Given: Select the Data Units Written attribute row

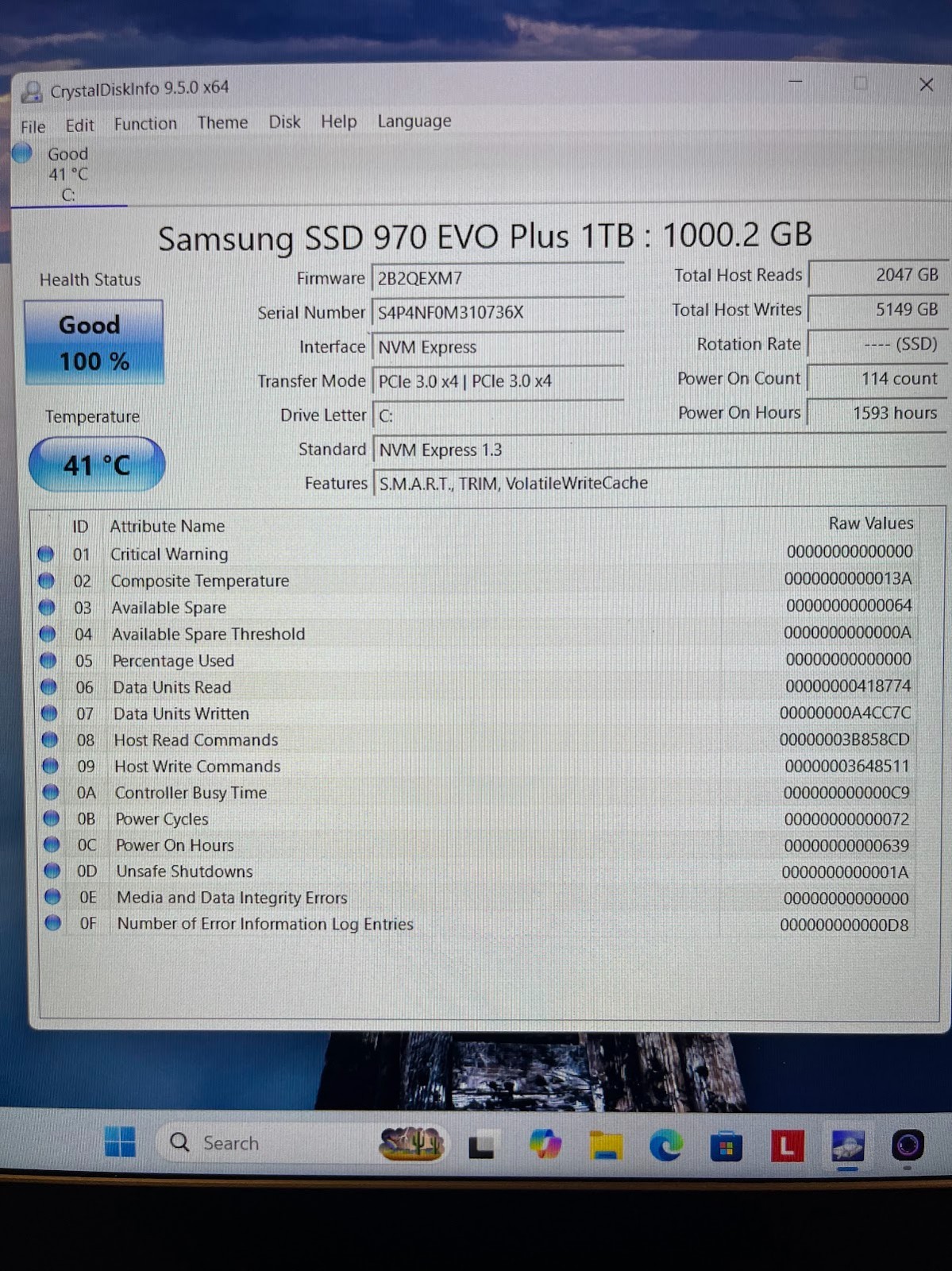Looking at the screenshot, I should click(x=475, y=713).
